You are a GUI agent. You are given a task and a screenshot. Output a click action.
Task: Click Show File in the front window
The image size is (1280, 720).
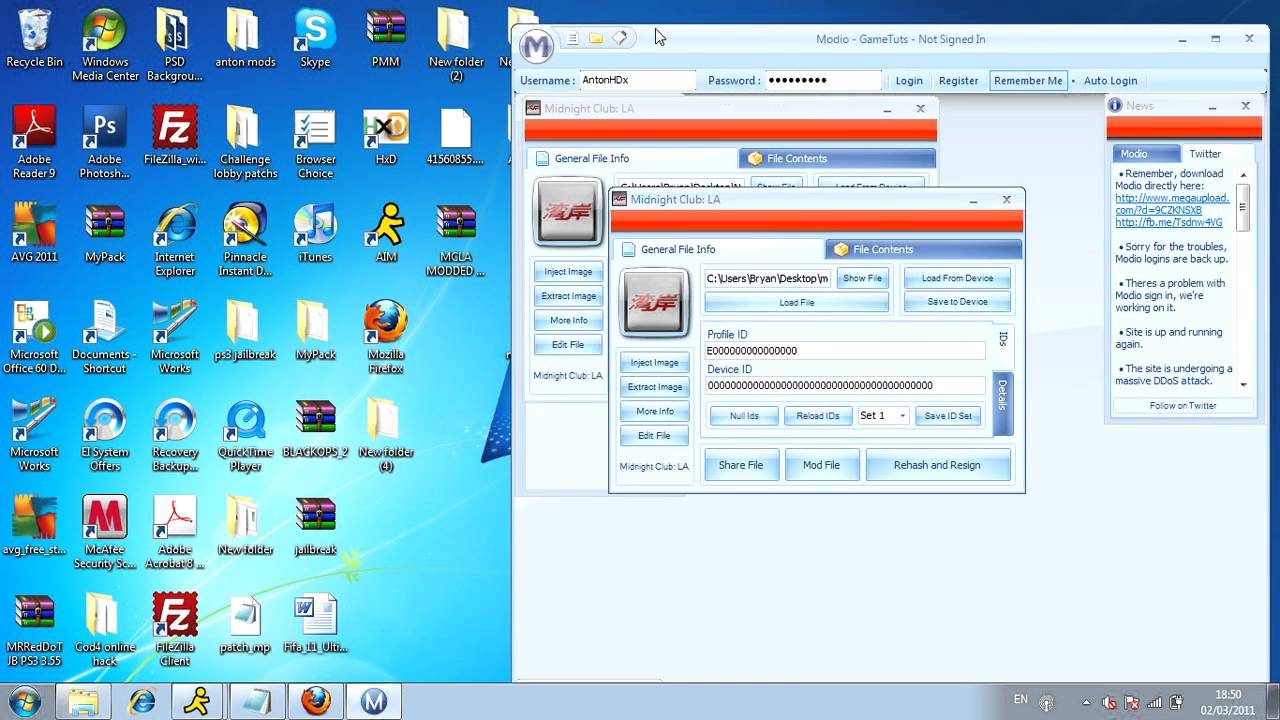[862, 278]
